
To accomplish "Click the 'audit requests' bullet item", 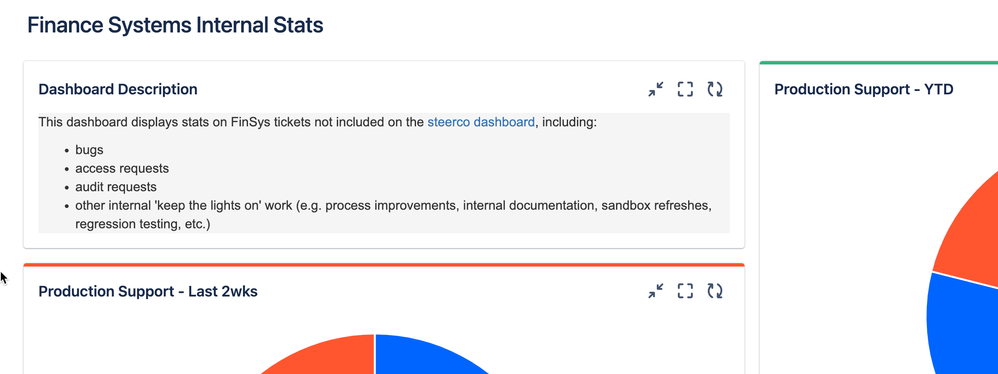I will click(x=116, y=187).
